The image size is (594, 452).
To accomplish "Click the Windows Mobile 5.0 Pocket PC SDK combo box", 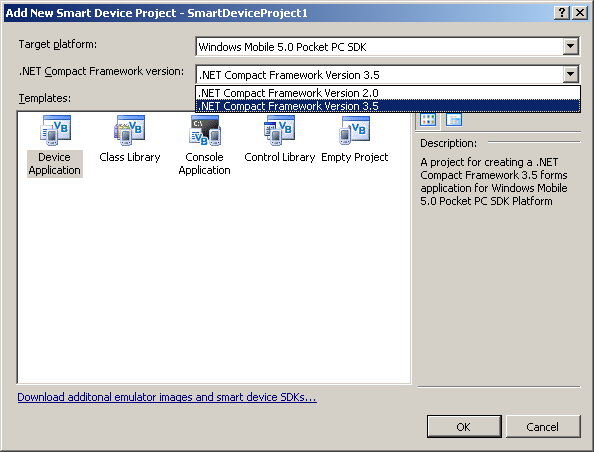I will point(387,47).
